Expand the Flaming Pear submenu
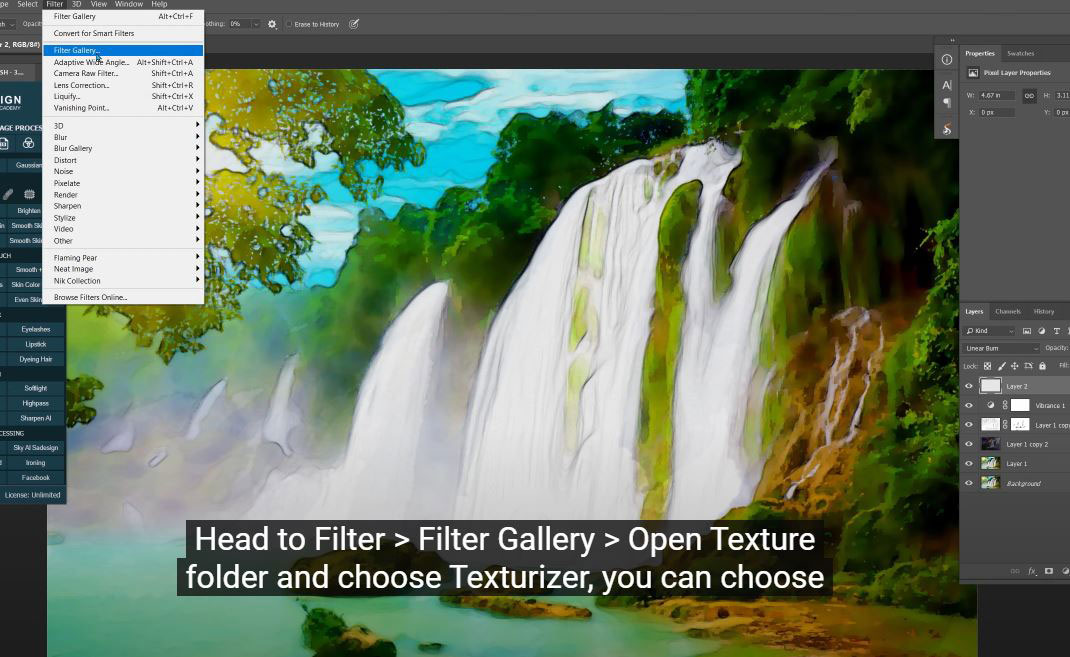This screenshot has height=657, width=1070. coord(124,257)
